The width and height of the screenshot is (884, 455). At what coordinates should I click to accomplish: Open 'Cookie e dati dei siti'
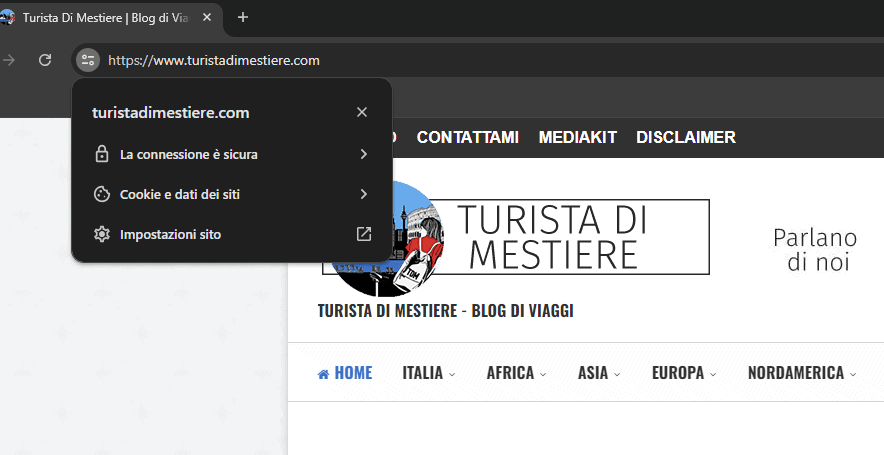[x=232, y=194]
